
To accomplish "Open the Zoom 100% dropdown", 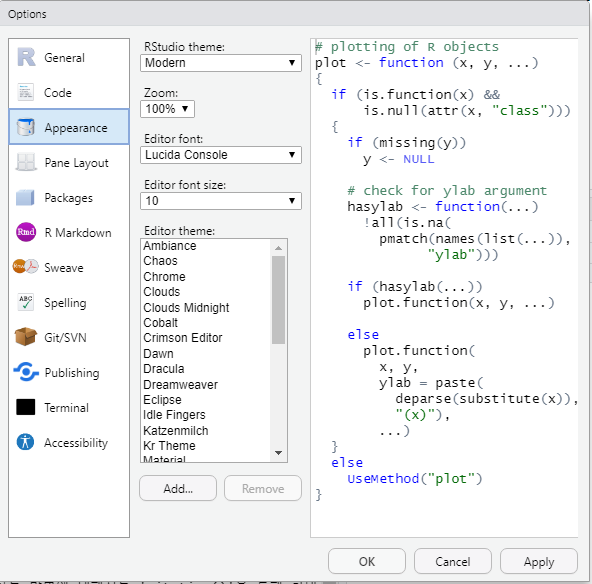I will 167,109.
